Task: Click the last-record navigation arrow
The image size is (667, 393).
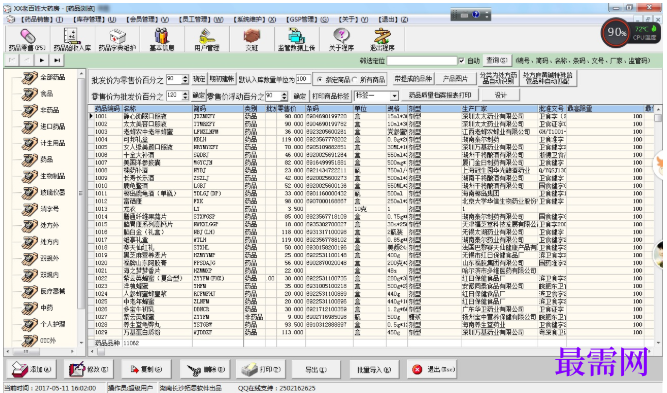Action: pyautogui.click(x=57, y=60)
